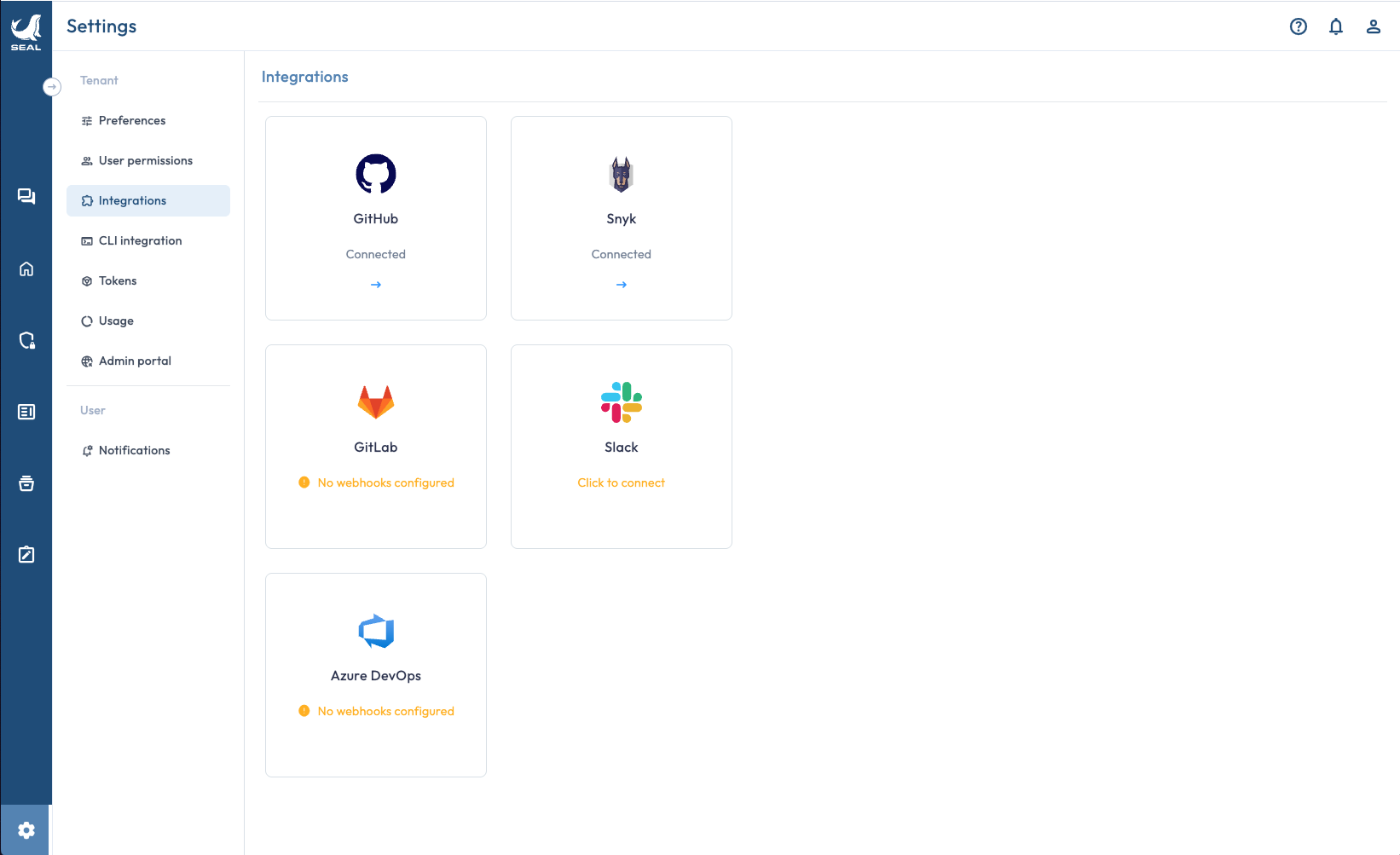The height and width of the screenshot is (855, 1400).
Task: Select User permissions menu item
Action: 148,160
